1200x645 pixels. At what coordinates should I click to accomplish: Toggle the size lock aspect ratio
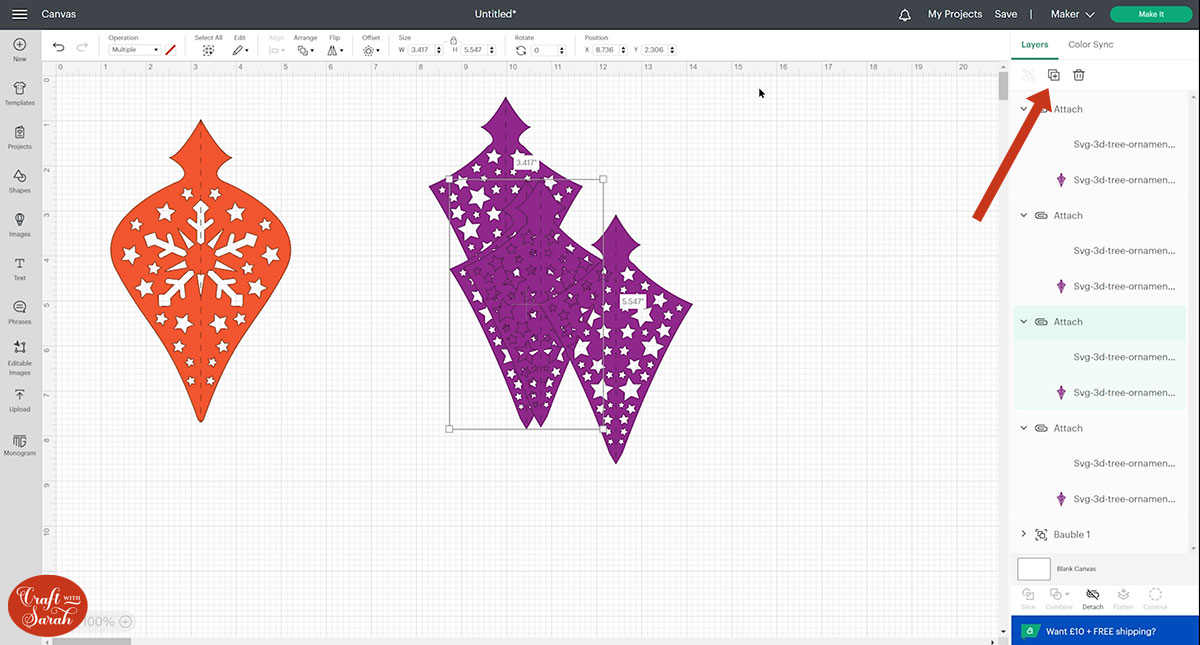(453, 39)
